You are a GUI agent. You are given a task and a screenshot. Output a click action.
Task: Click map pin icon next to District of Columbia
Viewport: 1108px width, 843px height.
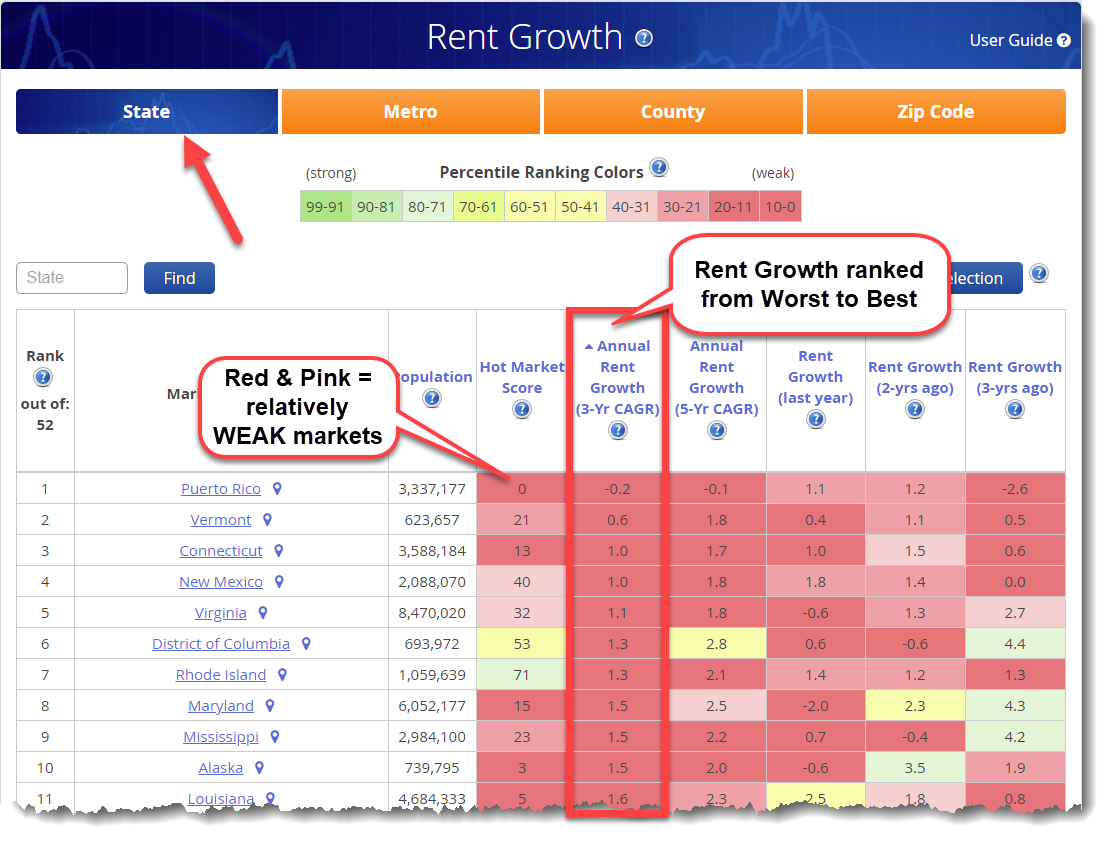pyautogui.click(x=306, y=644)
